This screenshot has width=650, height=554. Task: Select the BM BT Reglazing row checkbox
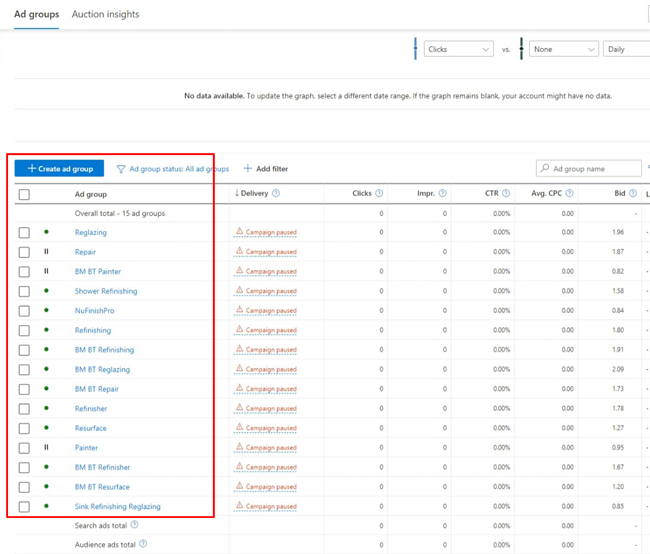[x=24, y=369]
